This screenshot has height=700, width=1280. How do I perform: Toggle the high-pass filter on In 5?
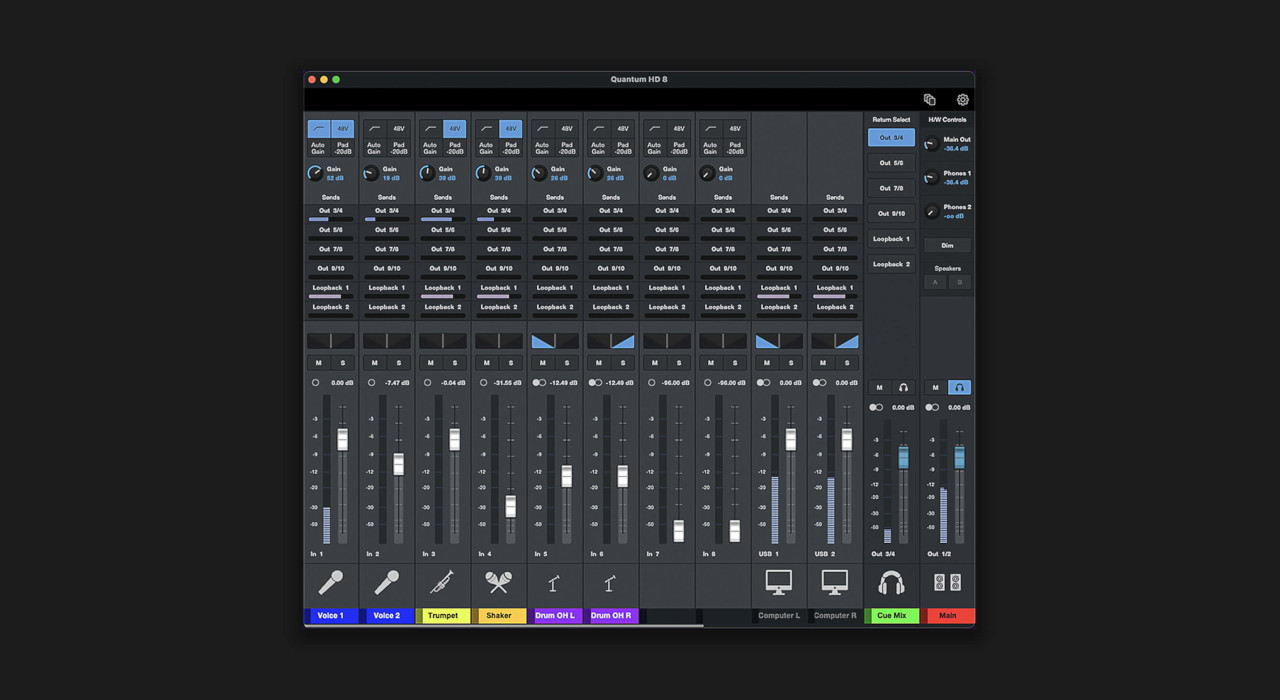543,129
